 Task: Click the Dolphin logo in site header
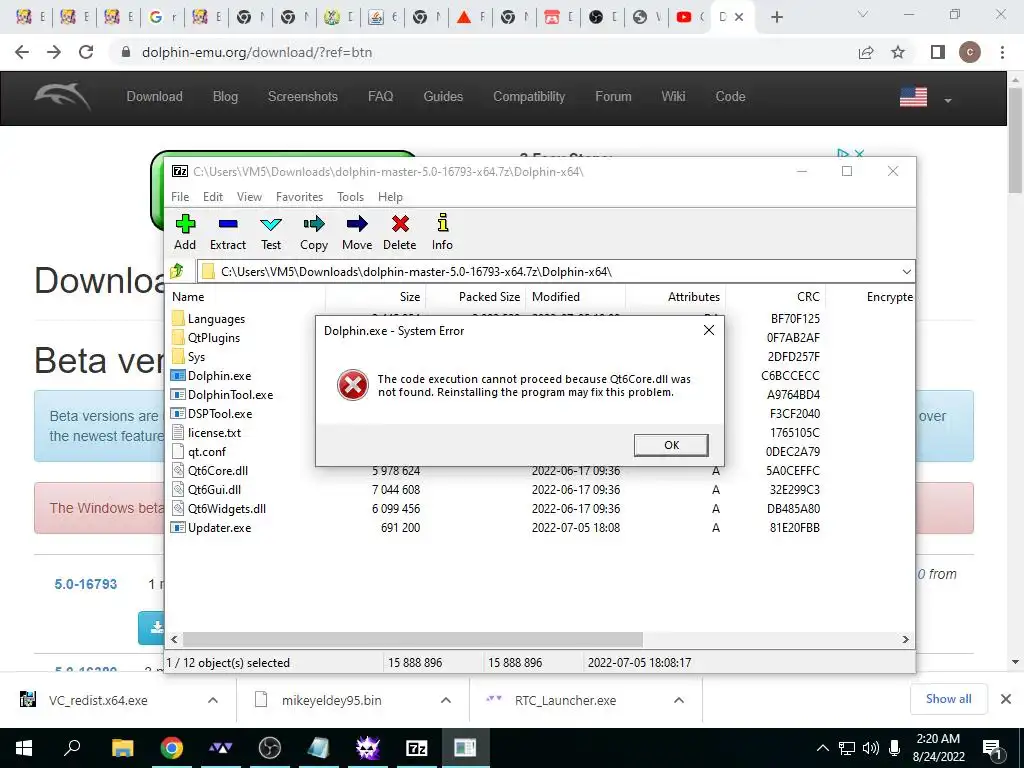[x=63, y=97]
